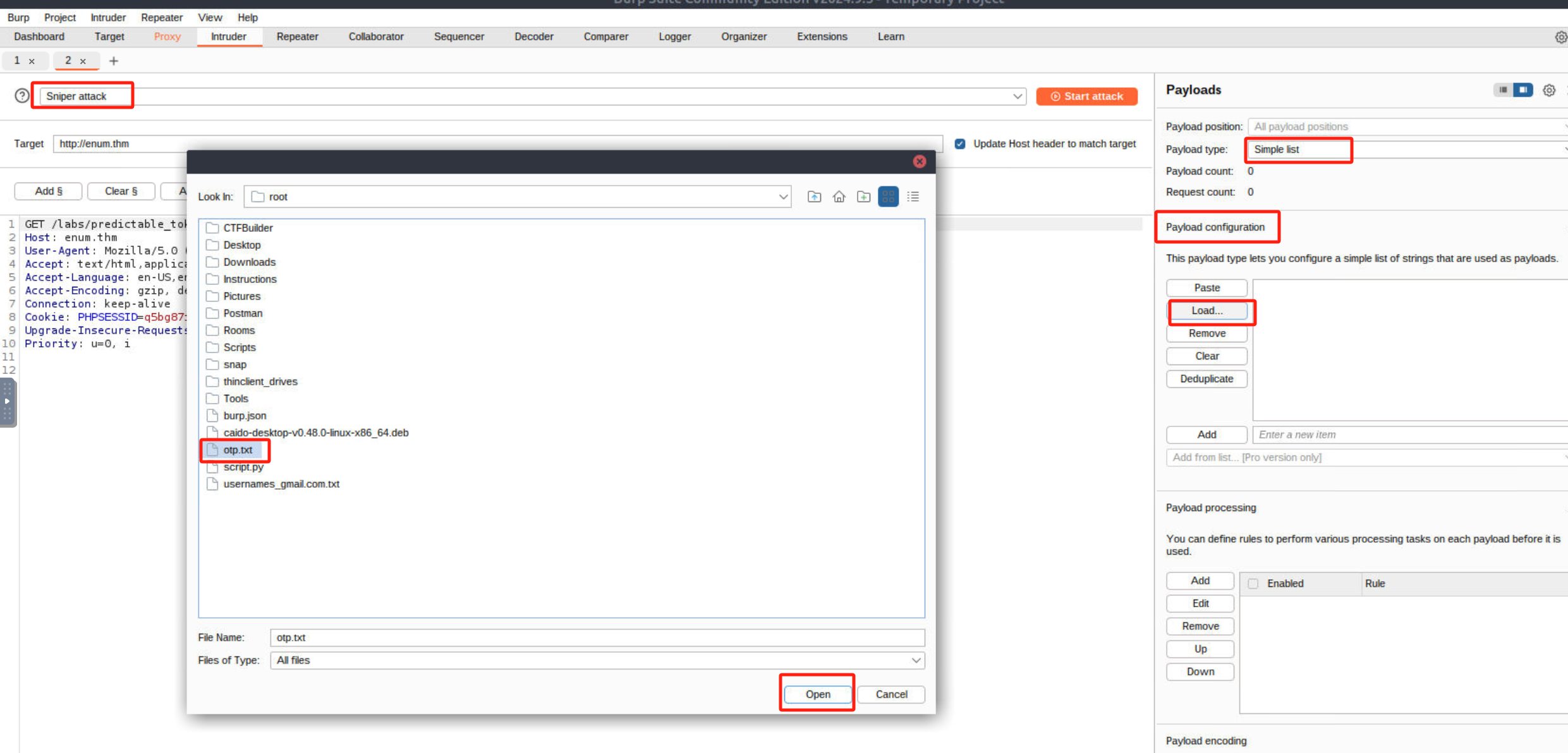Add a new Intruder tab with plus
Viewport: 1568px width, 753px height.
click(114, 61)
